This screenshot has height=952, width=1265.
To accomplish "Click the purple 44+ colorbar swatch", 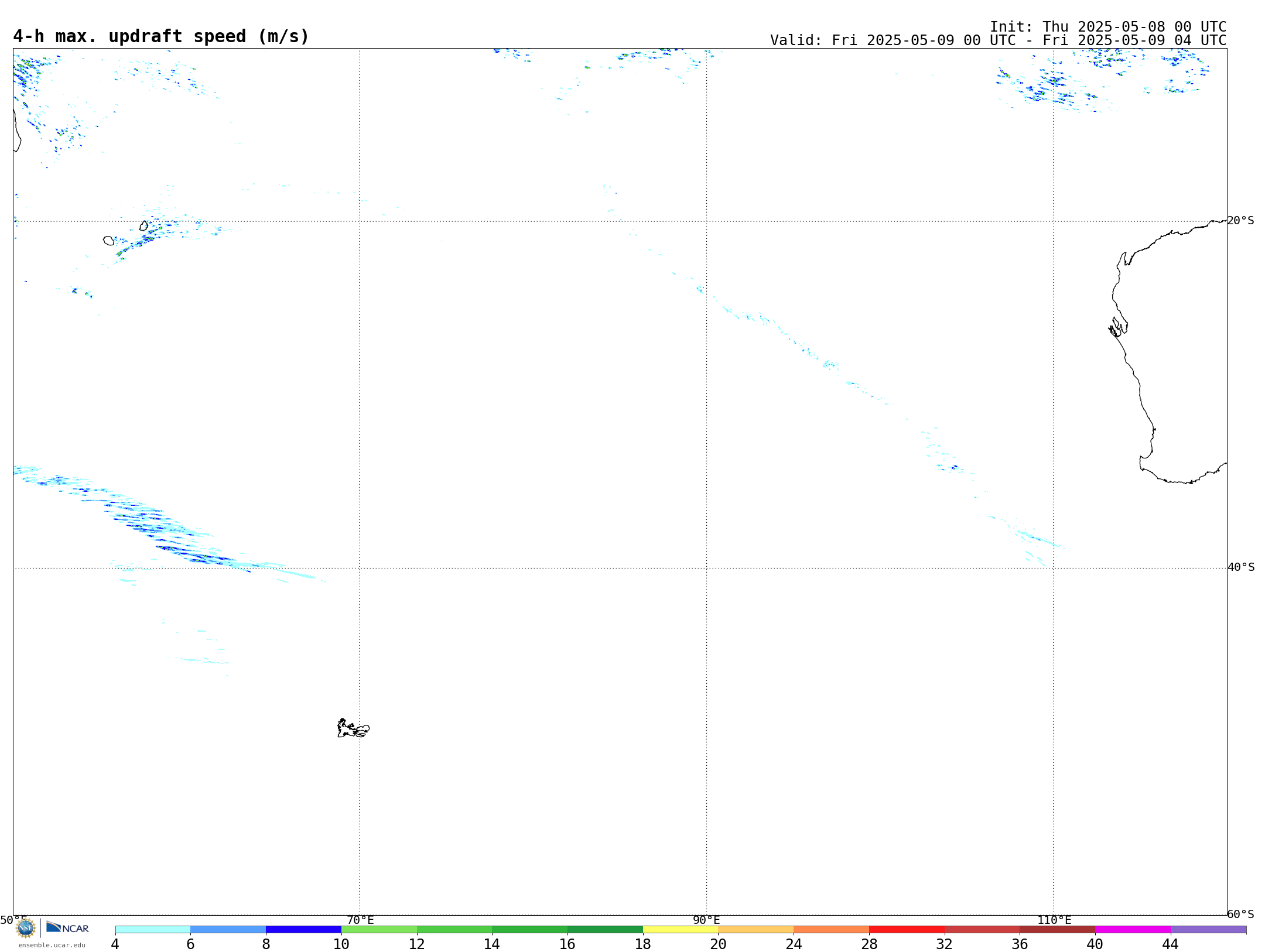I will point(1209,930).
